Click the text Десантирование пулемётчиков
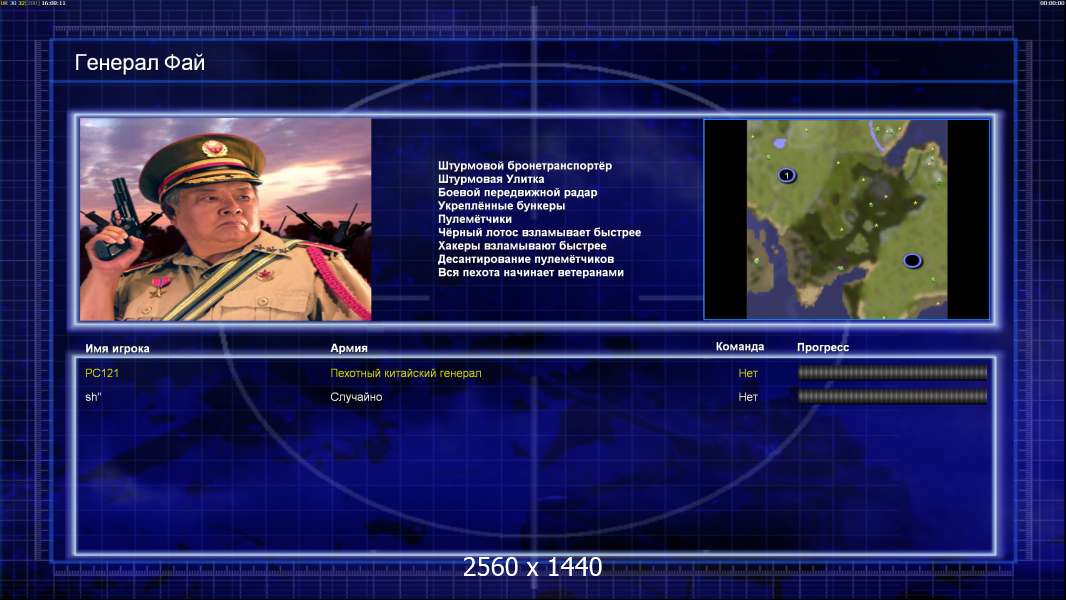The image size is (1066, 600). [526, 259]
